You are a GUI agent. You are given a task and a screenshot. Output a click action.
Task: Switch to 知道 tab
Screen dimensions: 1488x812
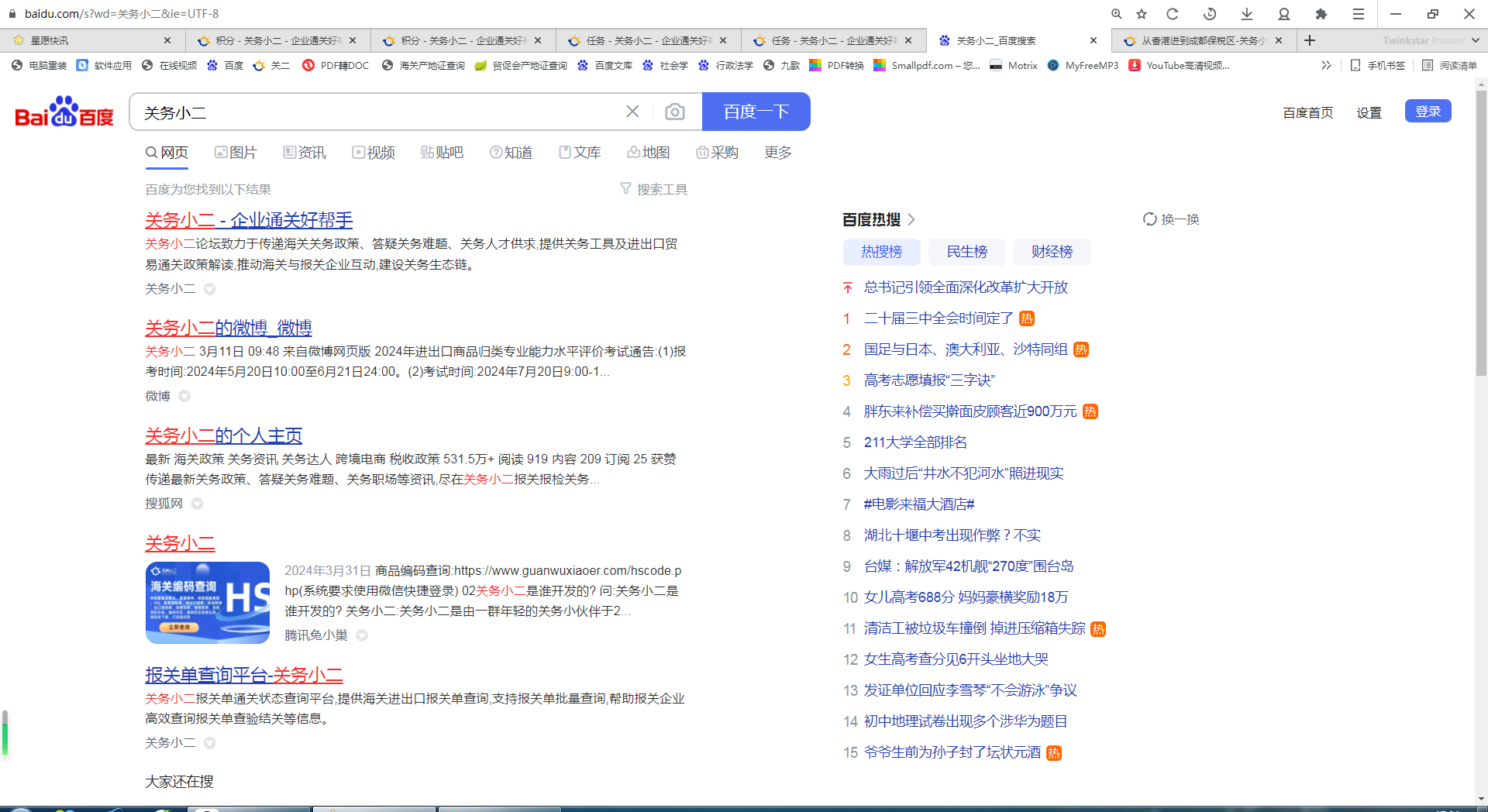511,153
